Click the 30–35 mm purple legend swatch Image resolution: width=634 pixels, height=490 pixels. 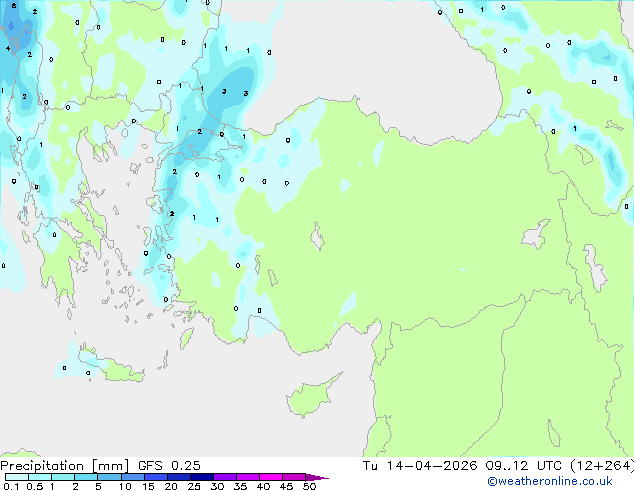(224, 477)
